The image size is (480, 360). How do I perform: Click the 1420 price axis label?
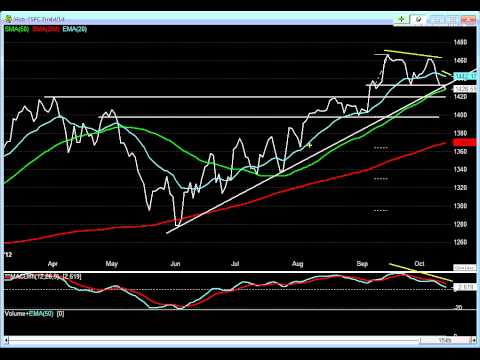(x=460, y=97)
